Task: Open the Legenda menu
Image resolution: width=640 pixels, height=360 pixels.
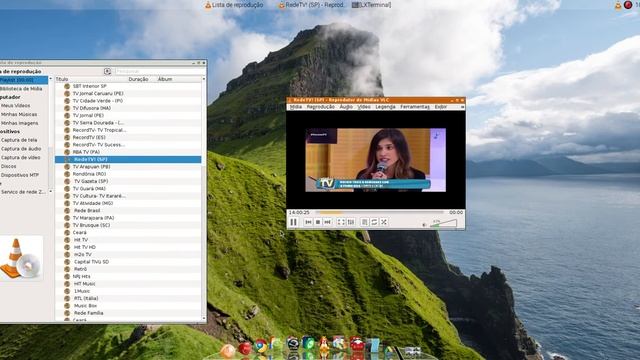Action: [x=385, y=107]
